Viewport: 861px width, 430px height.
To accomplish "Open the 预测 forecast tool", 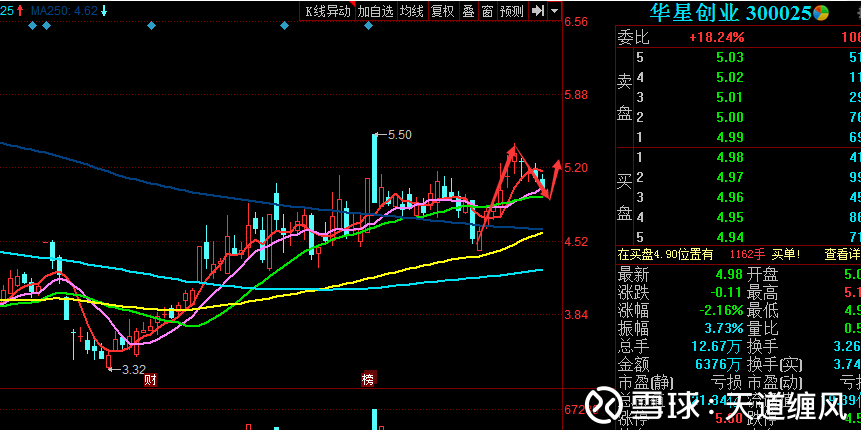I will [512, 10].
